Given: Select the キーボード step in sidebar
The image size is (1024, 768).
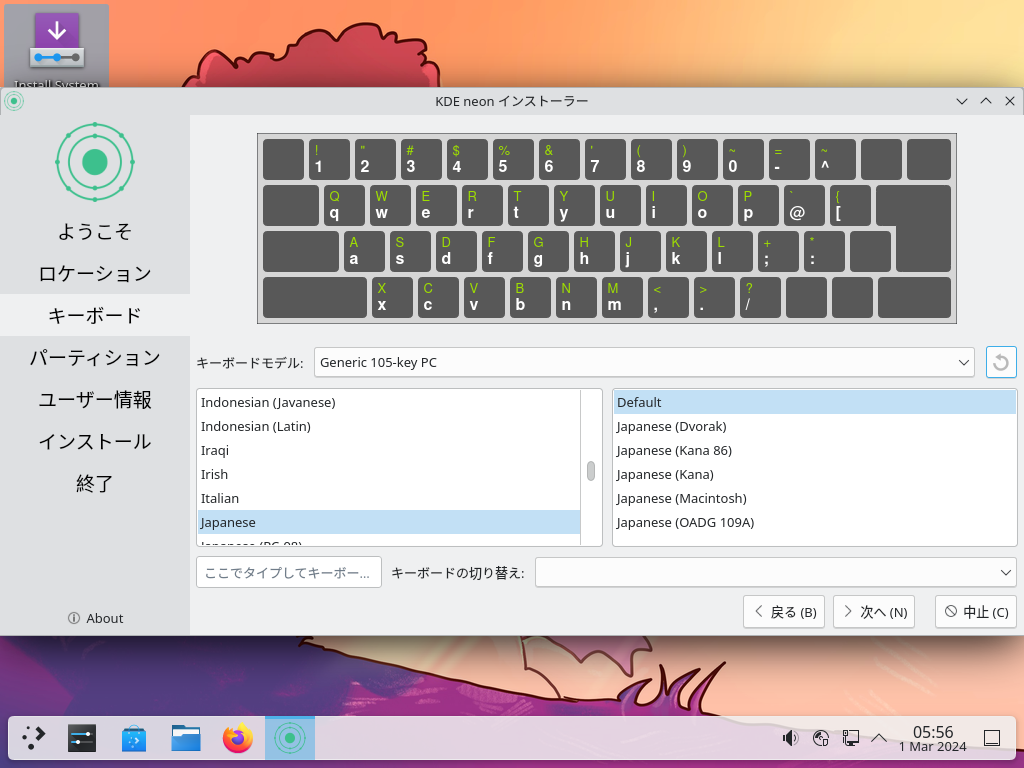Looking at the screenshot, I should tap(95, 315).
